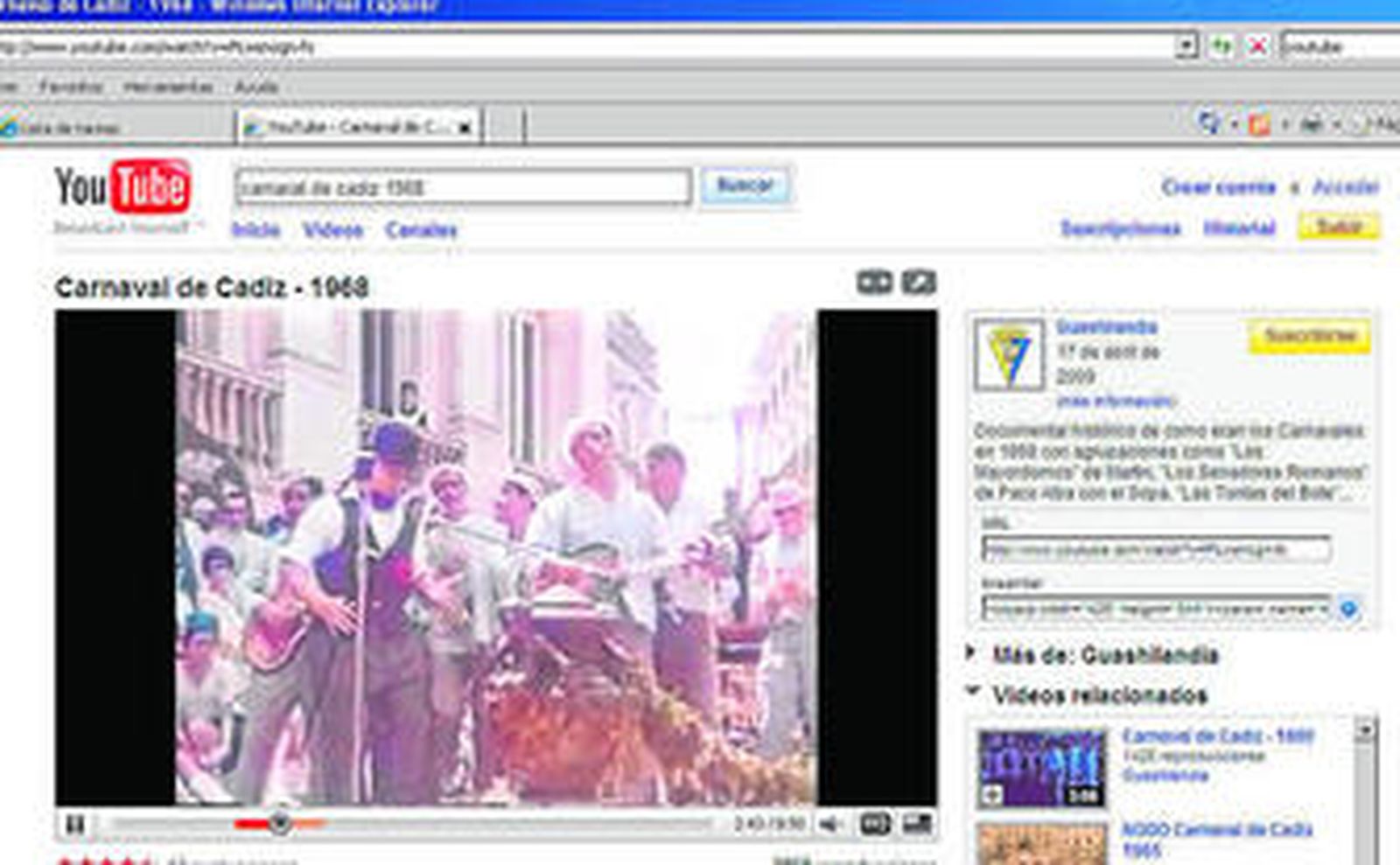Open the address bar dropdown arrow
The height and width of the screenshot is (865, 1400).
(1186, 46)
